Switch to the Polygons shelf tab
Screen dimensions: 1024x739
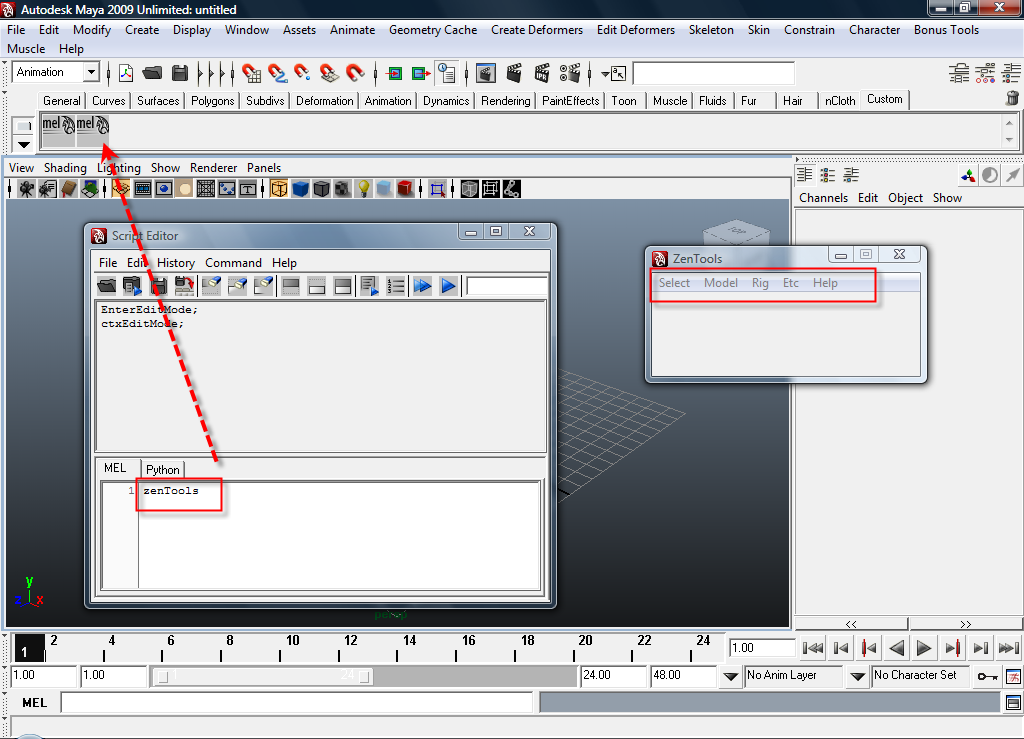coord(212,101)
